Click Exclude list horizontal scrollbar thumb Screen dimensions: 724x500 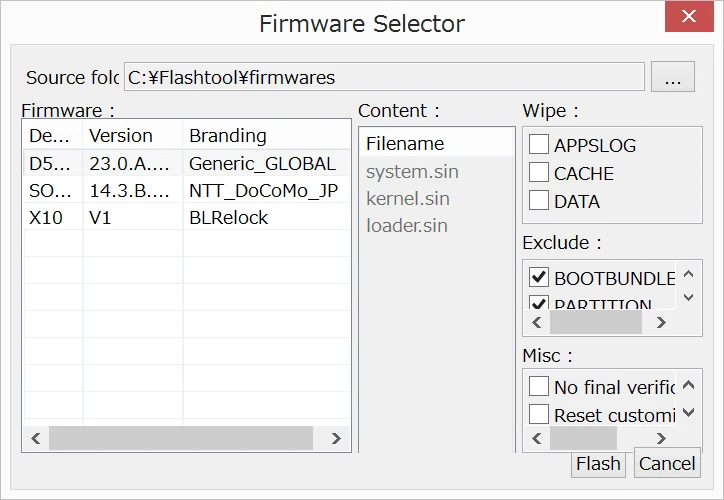596,322
